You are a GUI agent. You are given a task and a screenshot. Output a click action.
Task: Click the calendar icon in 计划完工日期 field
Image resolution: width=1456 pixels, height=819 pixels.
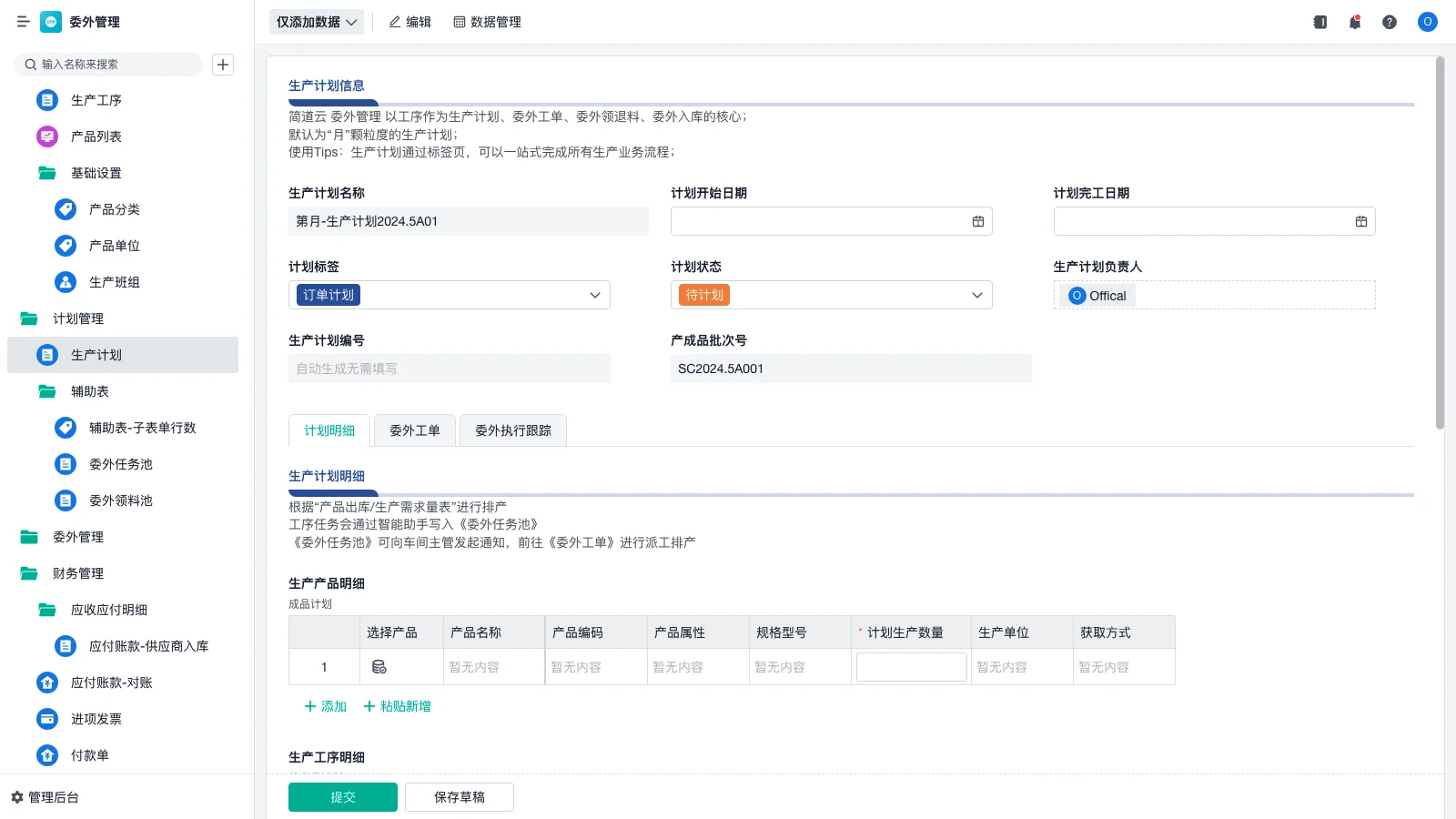tap(1361, 221)
